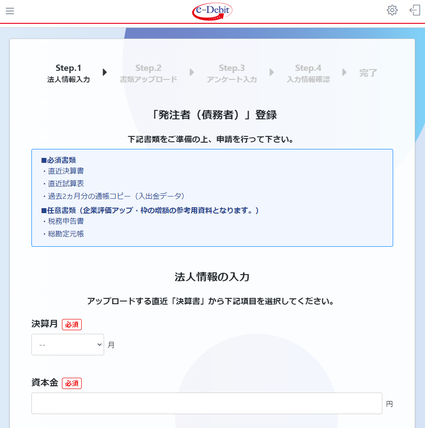Click the ■任意書類 heading text
The width and height of the screenshot is (425, 428).
pyautogui.click(x=150, y=210)
